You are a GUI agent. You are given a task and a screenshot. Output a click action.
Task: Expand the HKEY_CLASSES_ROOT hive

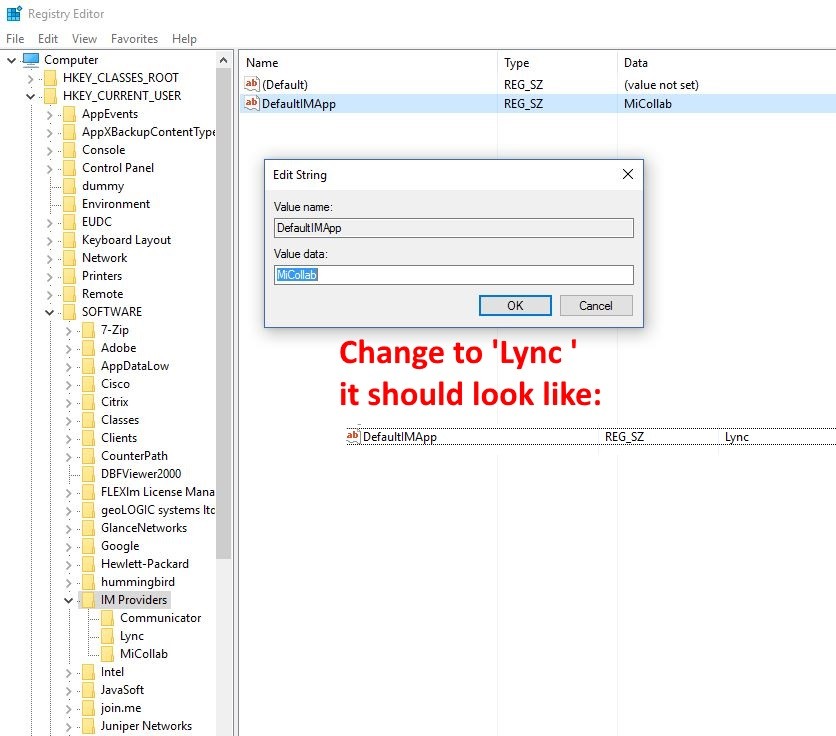click(31, 78)
